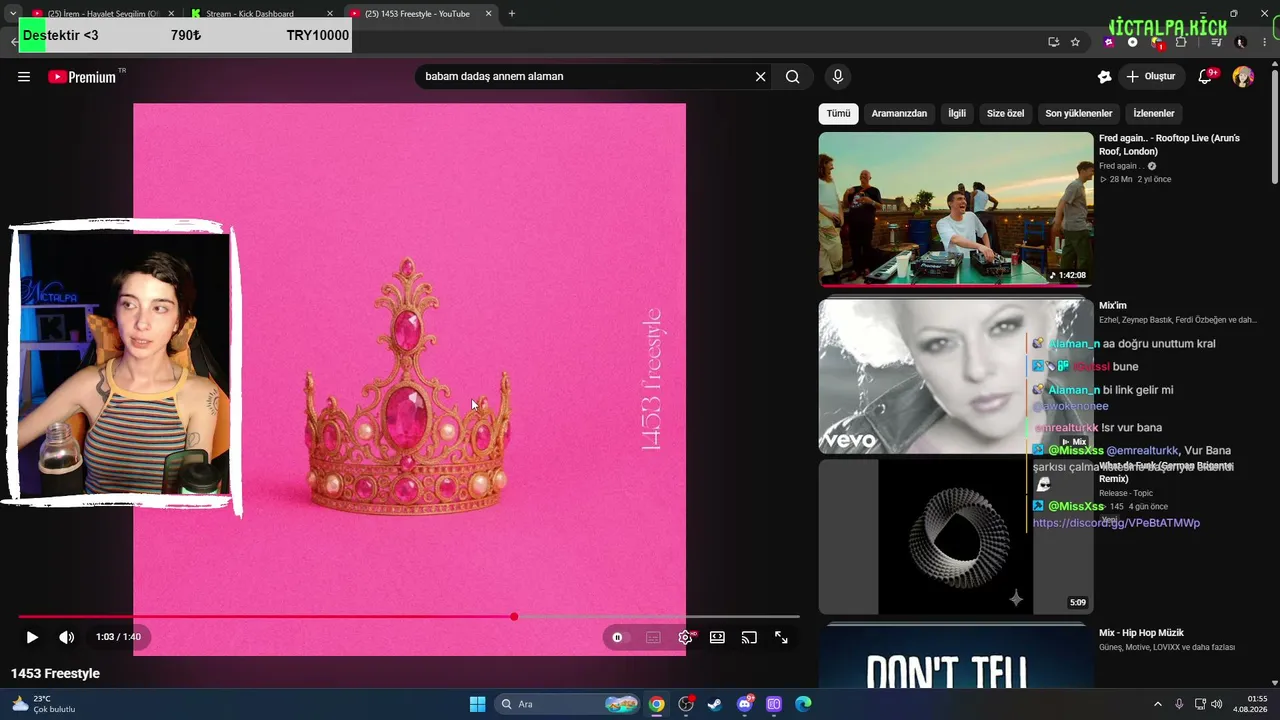Open the Windows Start menu
The width and height of the screenshot is (1280, 720).
(x=477, y=704)
